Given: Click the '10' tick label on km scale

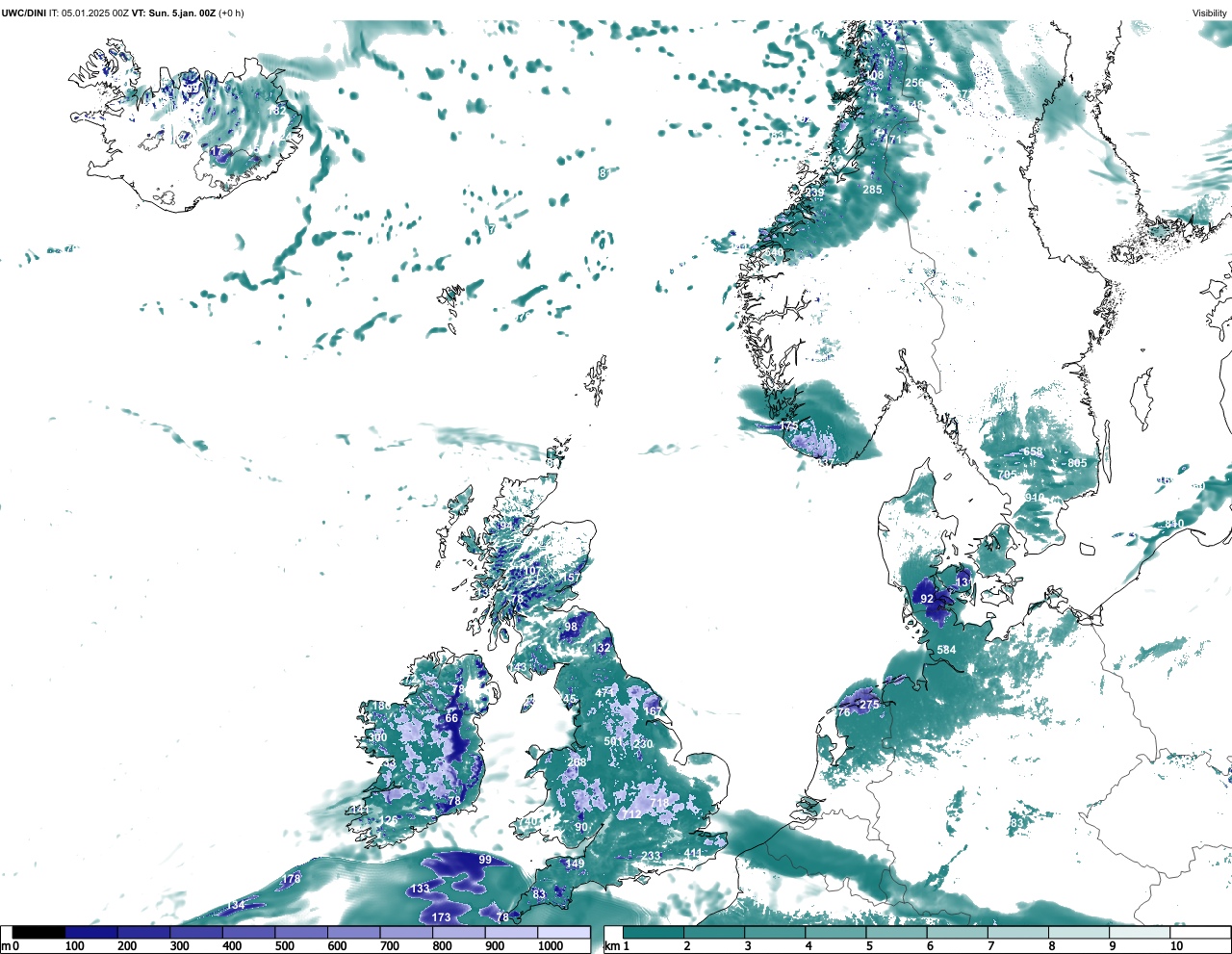Looking at the screenshot, I should point(1176,946).
